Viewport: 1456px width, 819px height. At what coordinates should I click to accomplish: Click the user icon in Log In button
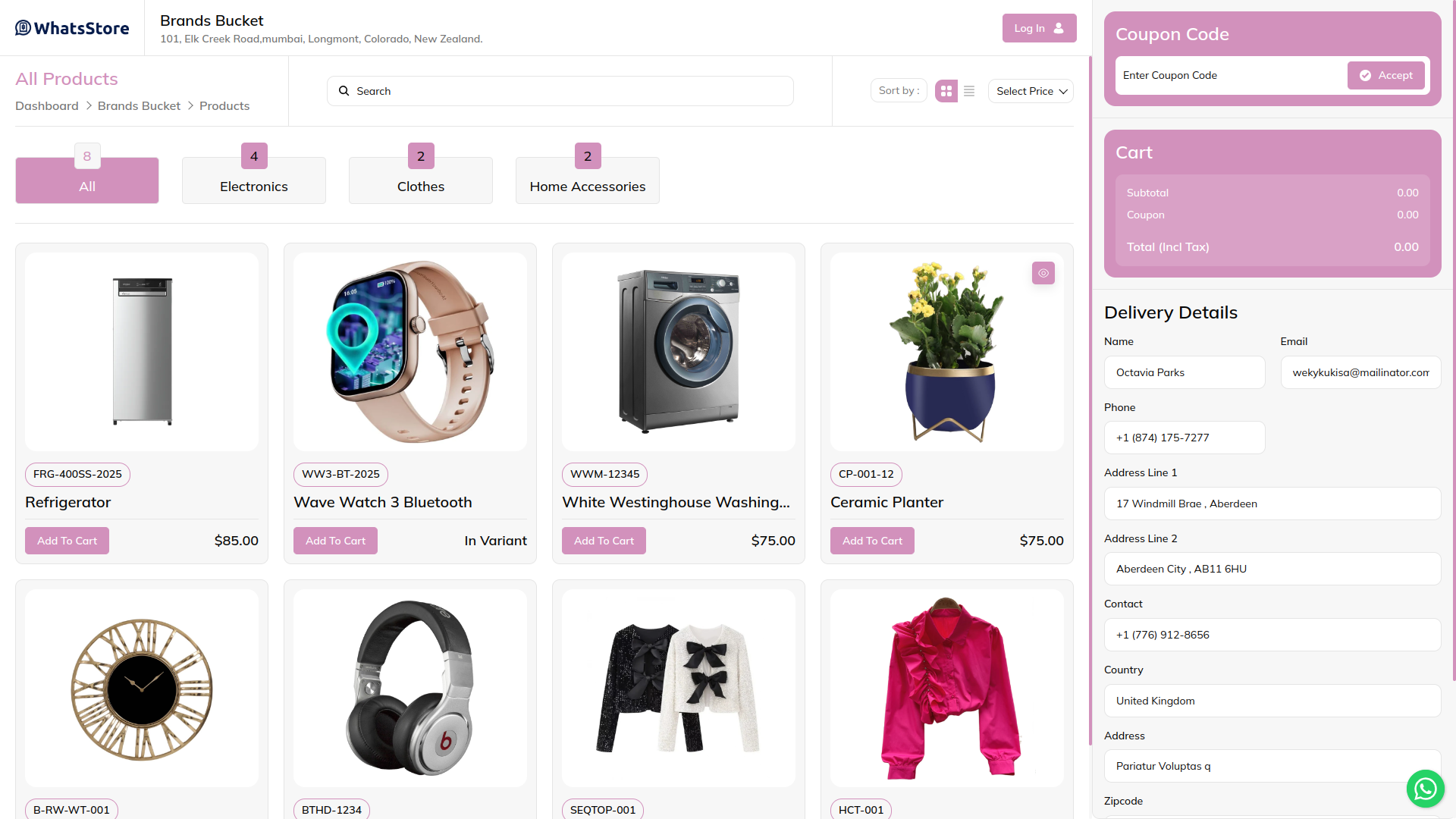[x=1059, y=28]
